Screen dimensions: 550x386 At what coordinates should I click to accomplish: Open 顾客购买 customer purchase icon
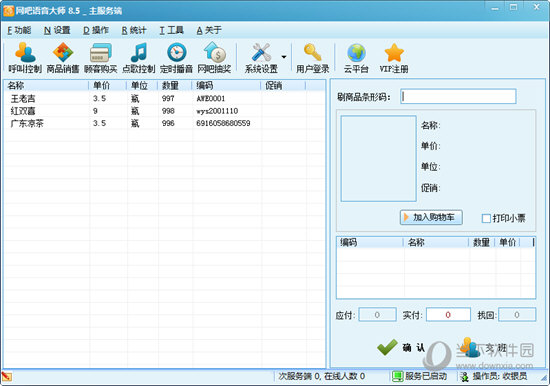click(x=101, y=58)
